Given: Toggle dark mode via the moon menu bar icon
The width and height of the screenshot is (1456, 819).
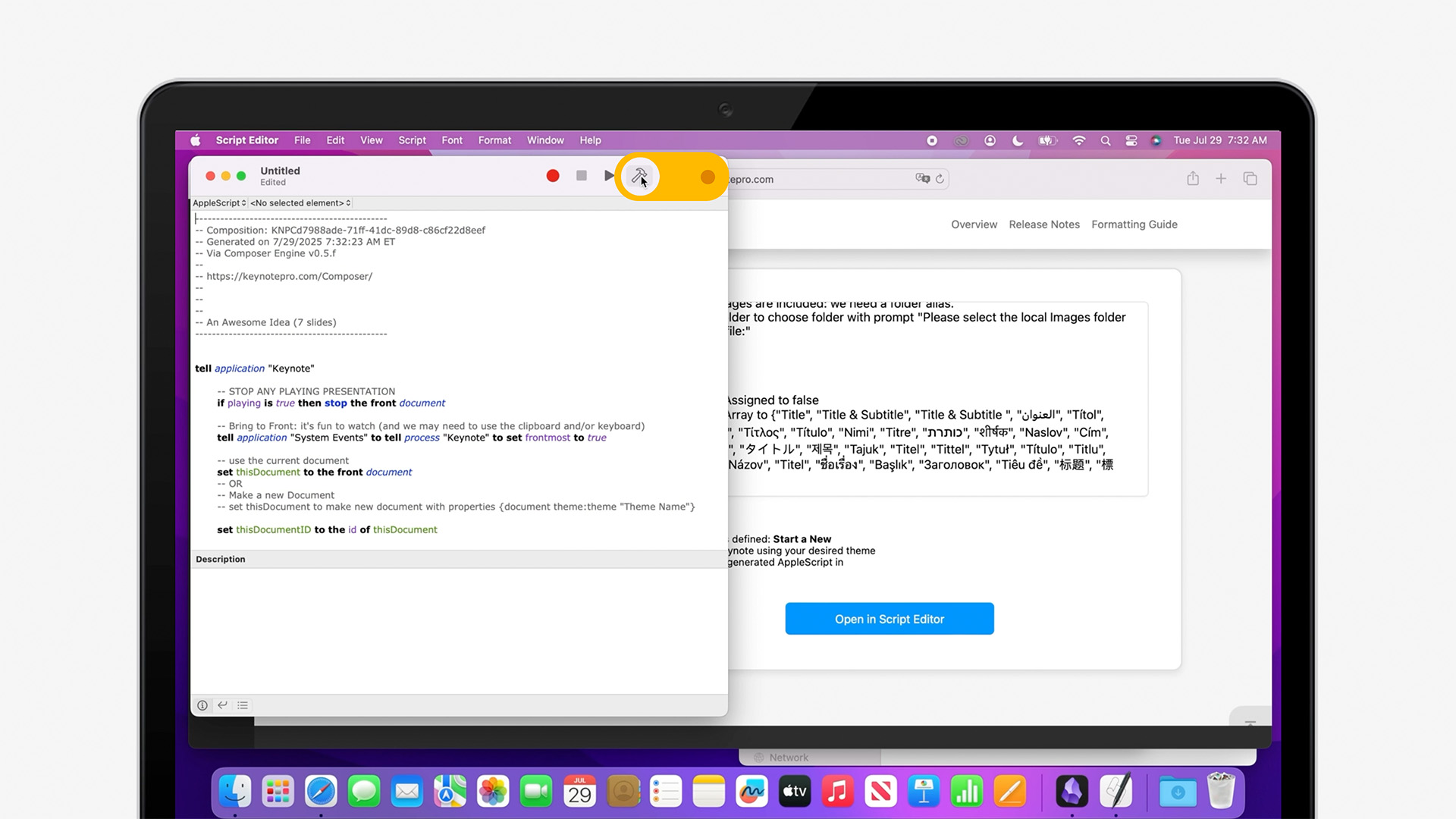Looking at the screenshot, I should (x=1018, y=140).
